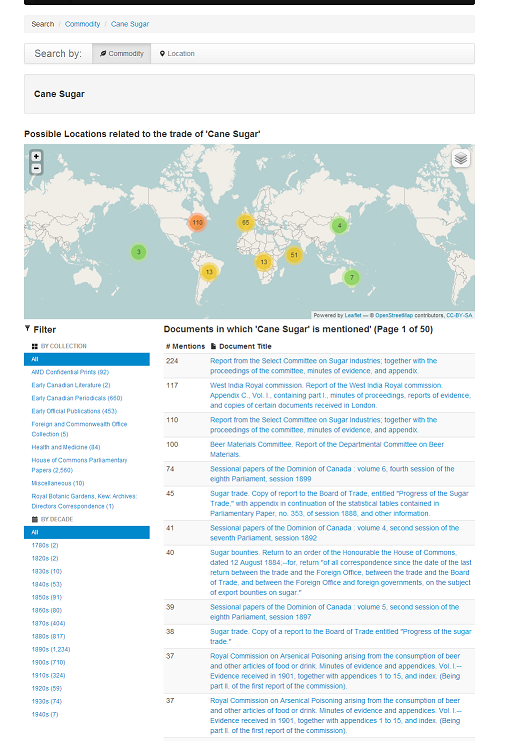Filter documents by the 1890s decade
This screenshot has width=517, height=741.
[x=51, y=649]
